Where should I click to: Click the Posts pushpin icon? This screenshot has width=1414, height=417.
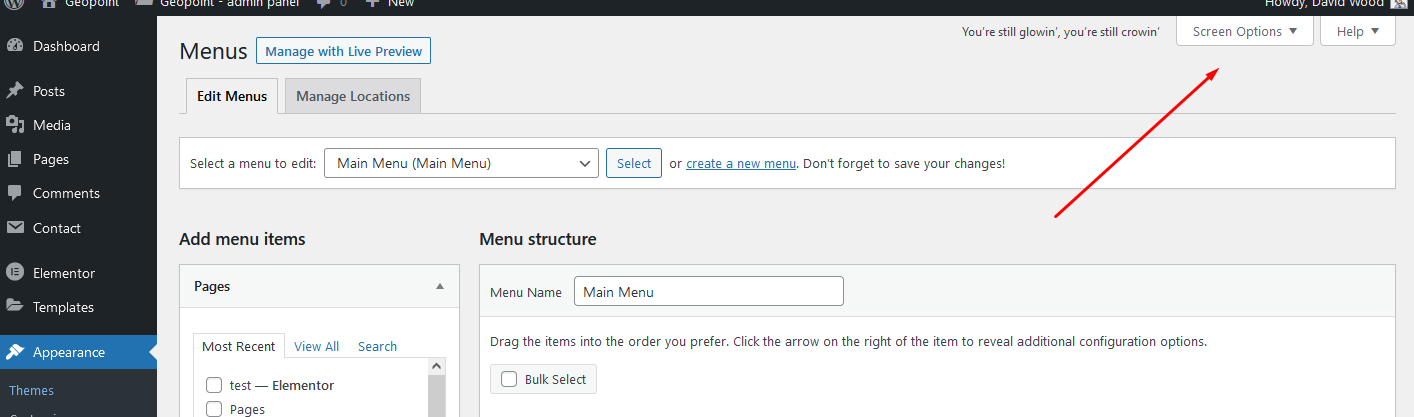(15, 91)
